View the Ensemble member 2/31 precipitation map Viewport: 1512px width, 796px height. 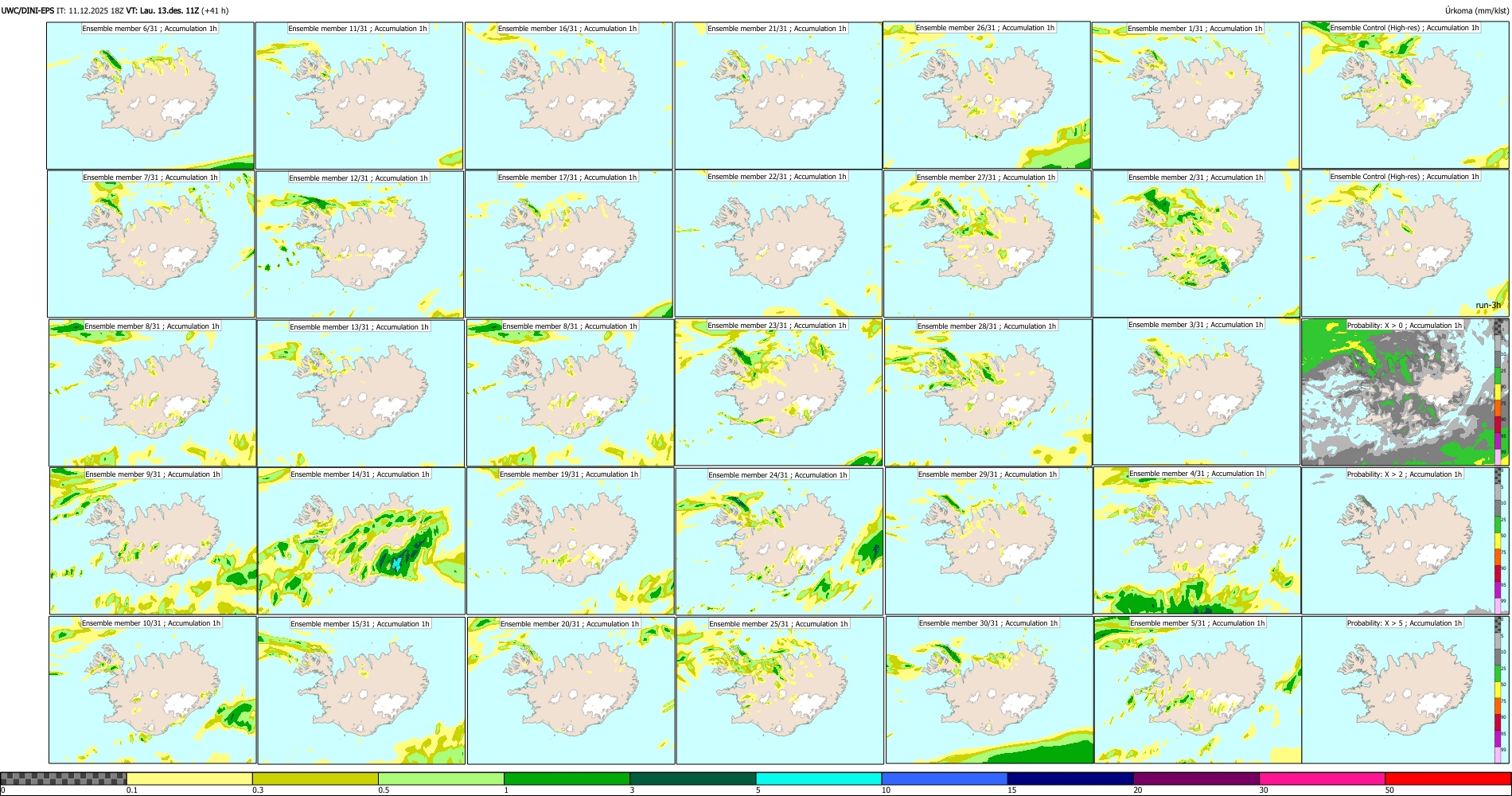point(1197,244)
